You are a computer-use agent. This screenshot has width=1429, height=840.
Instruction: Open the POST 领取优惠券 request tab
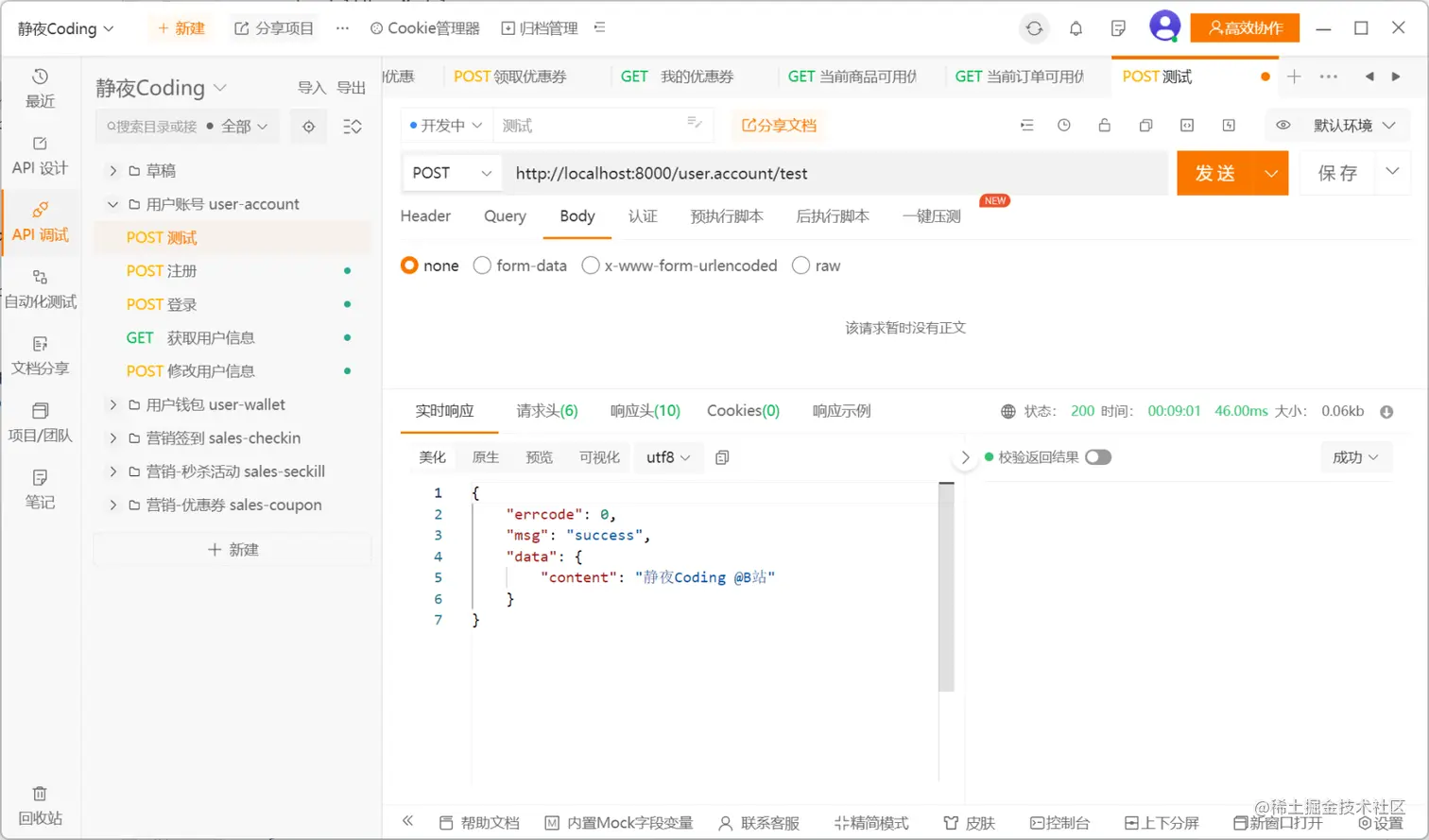(510, 77)
